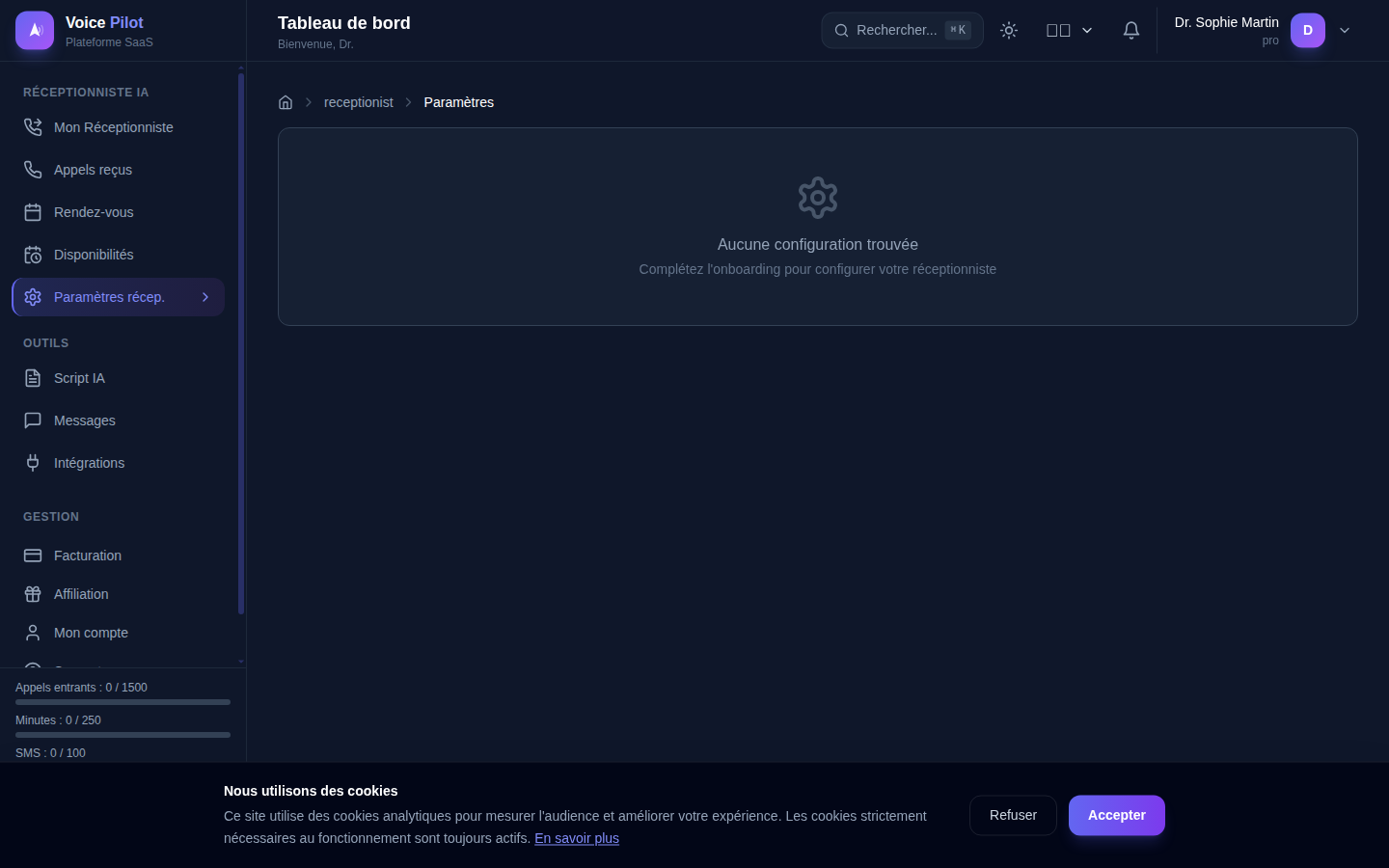The height and width of the screenshot is (868, 1389).
Task: Expand the user account menu chevron
Action: (x=1345, y=30)
